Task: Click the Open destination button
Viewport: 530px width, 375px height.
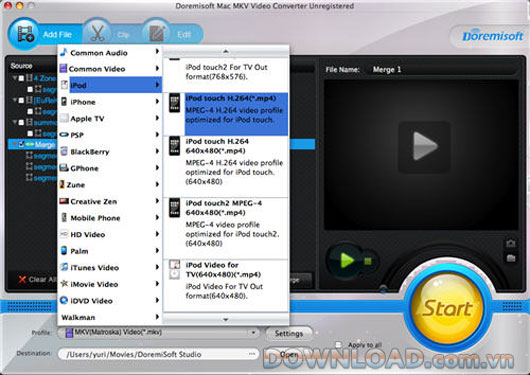Action: click(289, 354)
